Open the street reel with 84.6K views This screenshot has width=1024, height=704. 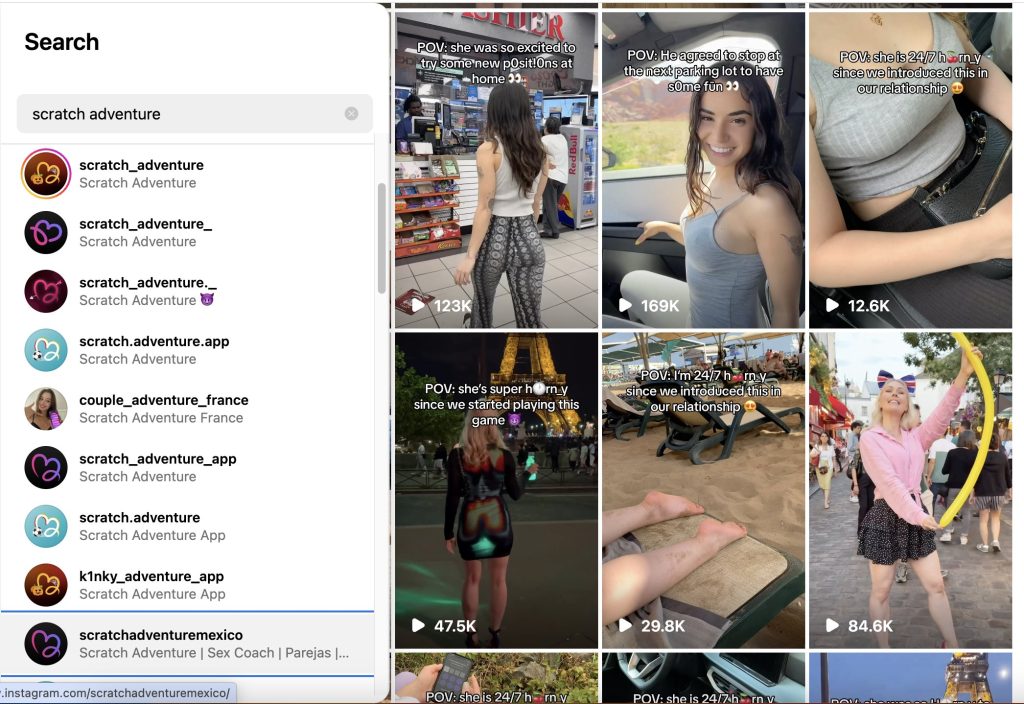point(910,490)
